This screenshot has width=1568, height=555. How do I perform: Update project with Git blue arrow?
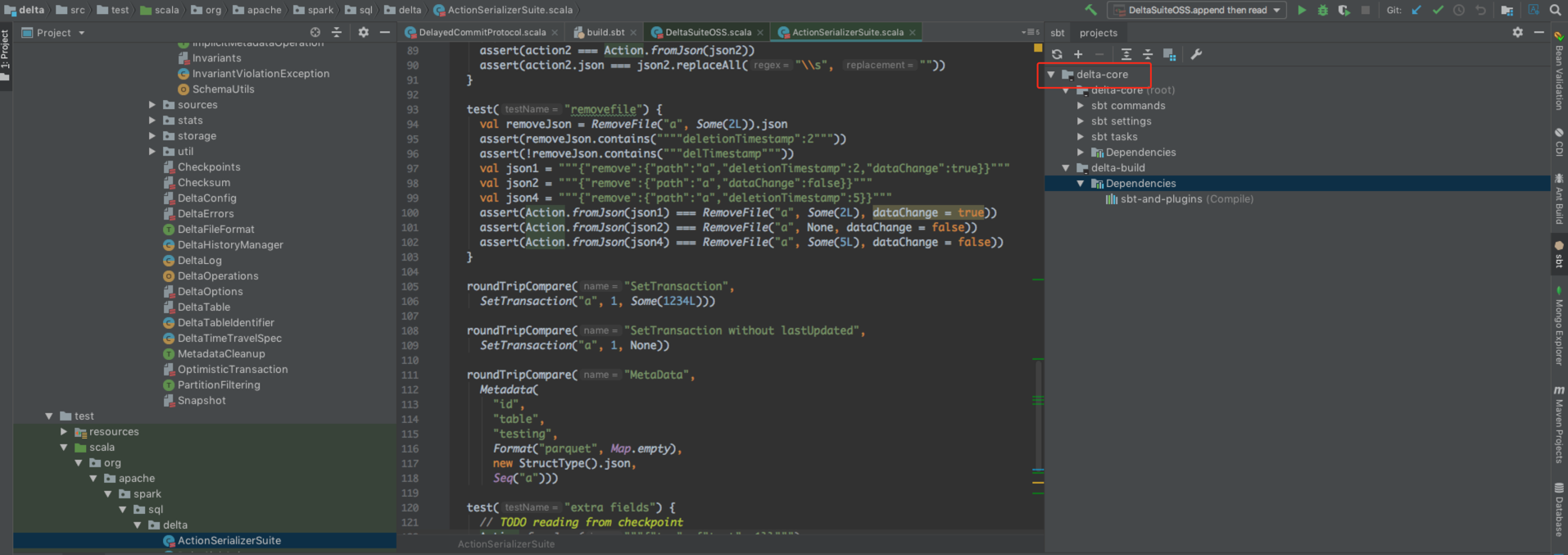pos(1416,10)
